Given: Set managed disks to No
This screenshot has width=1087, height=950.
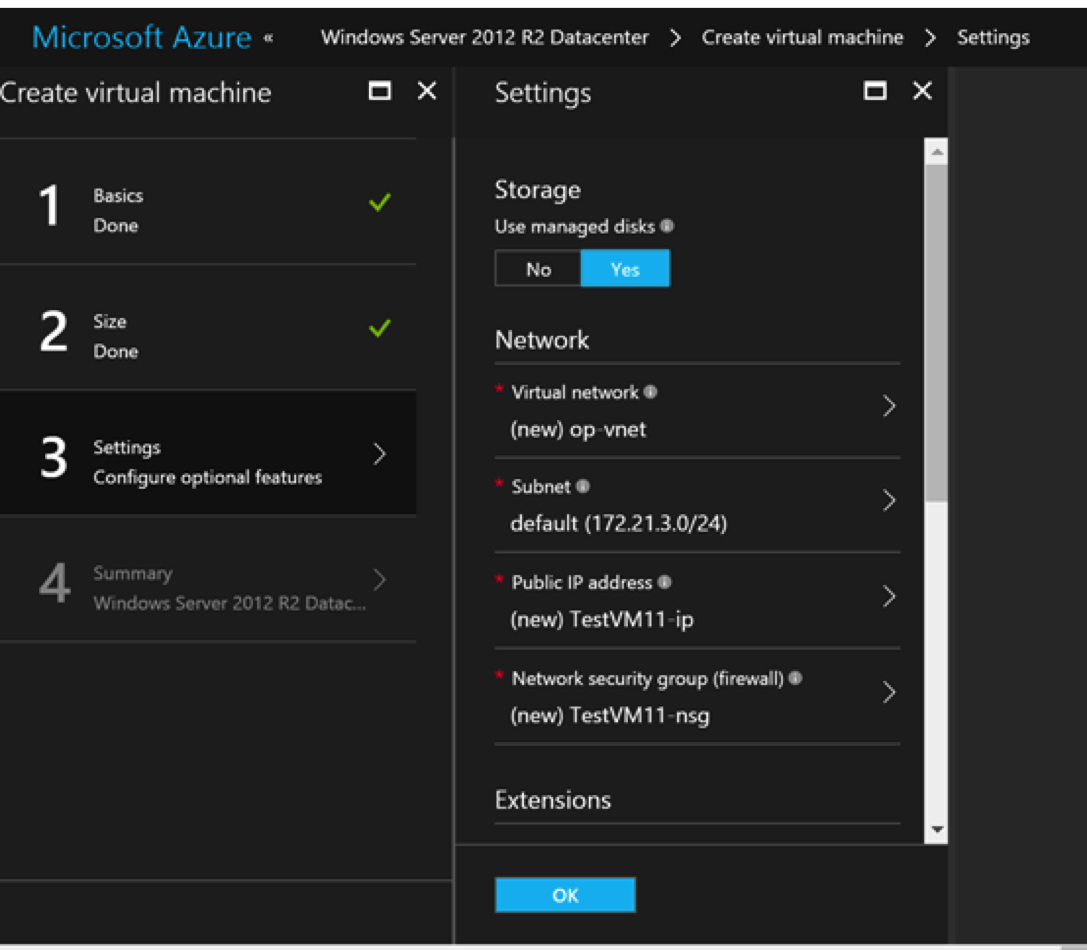Looking at the screenshot, I should [x=538, y=269].
